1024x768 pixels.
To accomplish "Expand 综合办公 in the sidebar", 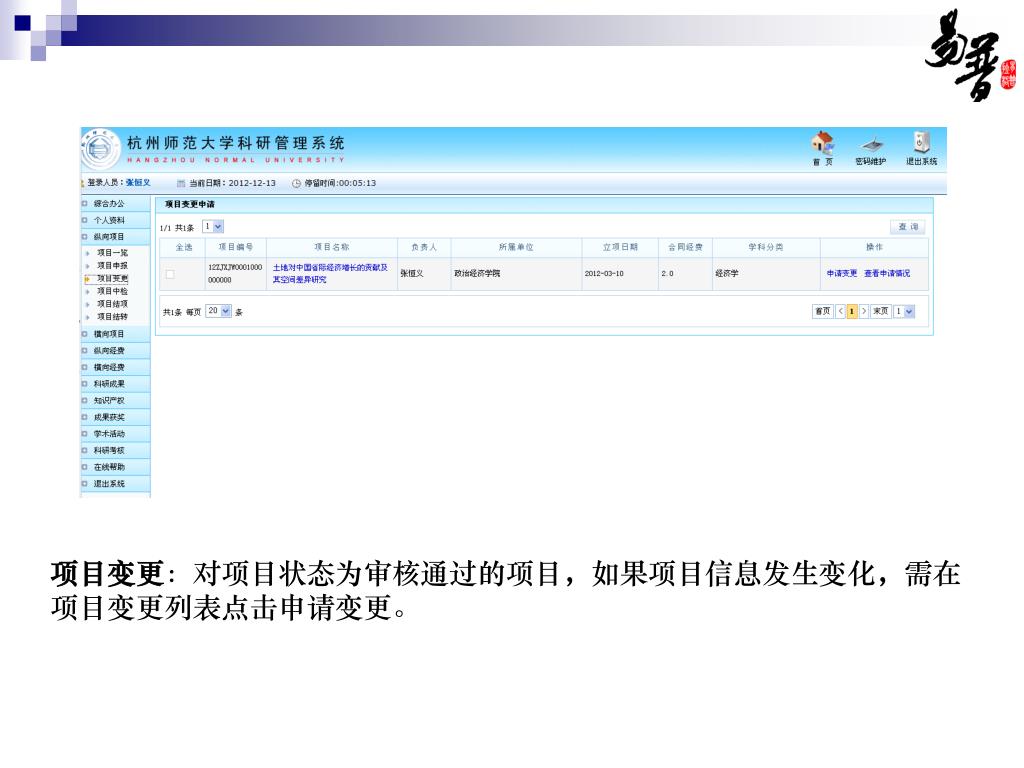I will tap(108, 204).
